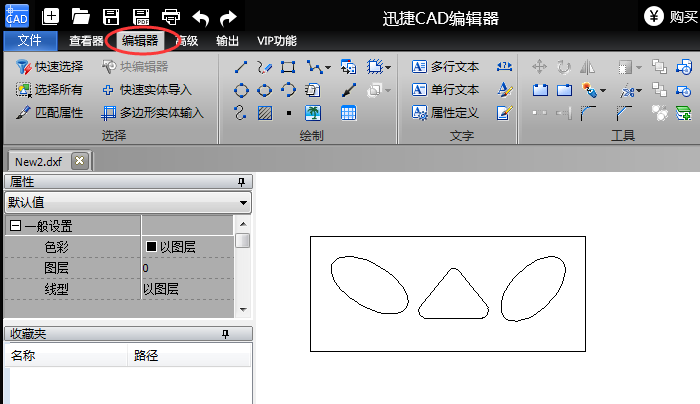Pin the 属性 properties panel

pos(240,182)
